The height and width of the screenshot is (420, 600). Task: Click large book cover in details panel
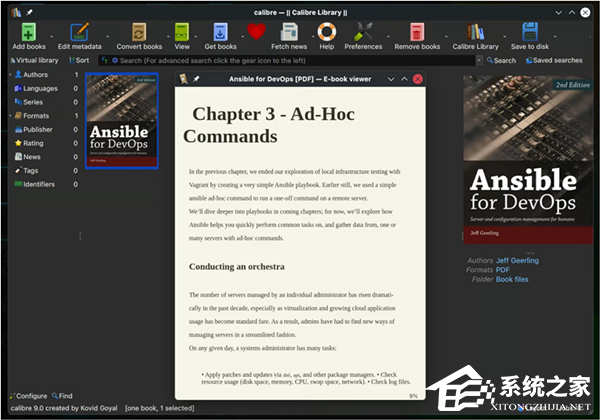(x=528, y=160)
